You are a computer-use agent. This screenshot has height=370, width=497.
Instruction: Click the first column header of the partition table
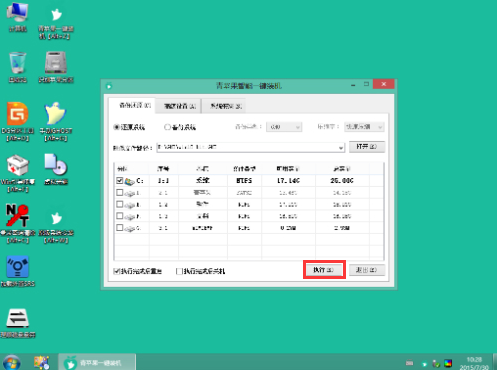point(132,169)
